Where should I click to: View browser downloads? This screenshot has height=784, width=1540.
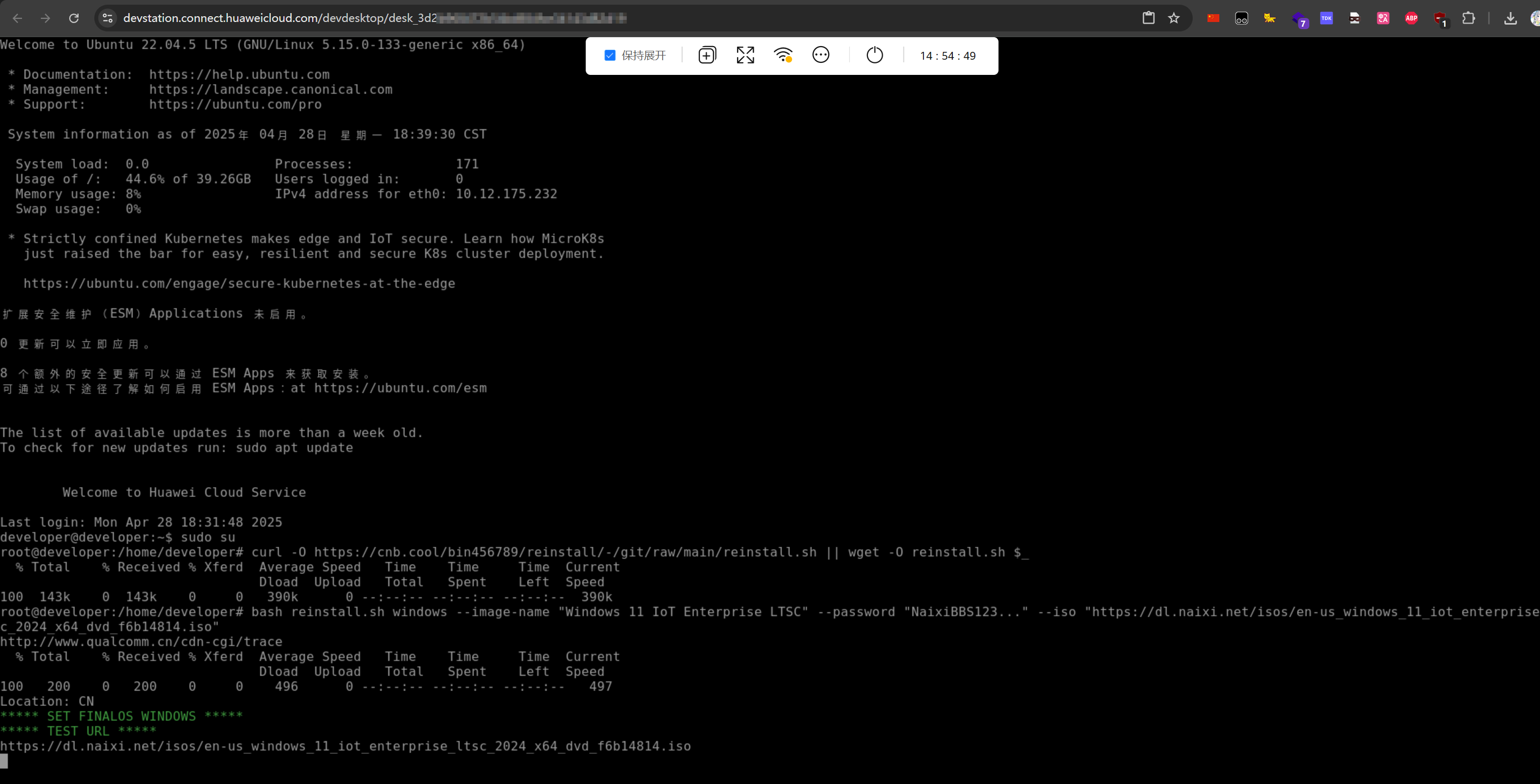pos(1510,18)
